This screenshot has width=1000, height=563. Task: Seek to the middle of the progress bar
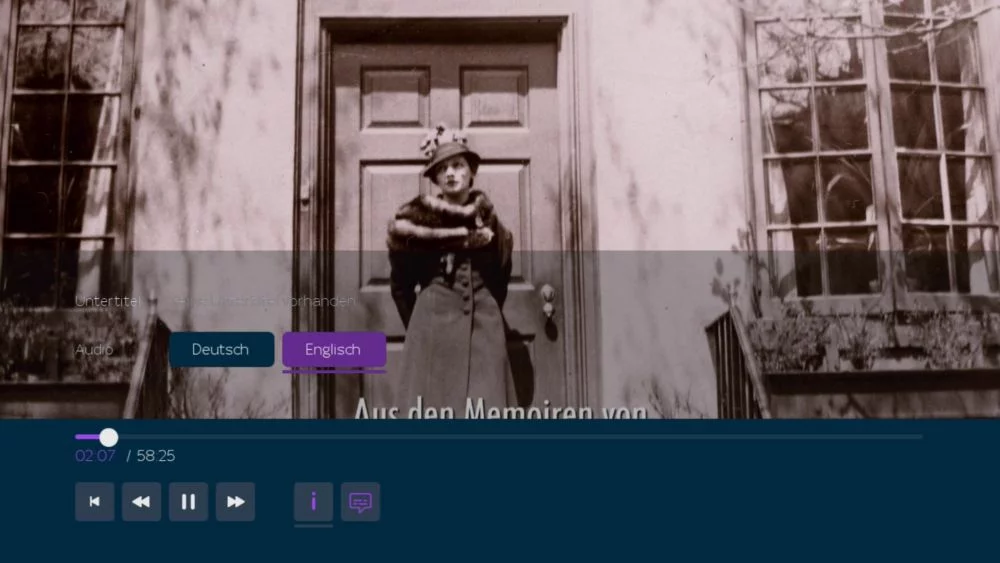[x=499, y=437]
